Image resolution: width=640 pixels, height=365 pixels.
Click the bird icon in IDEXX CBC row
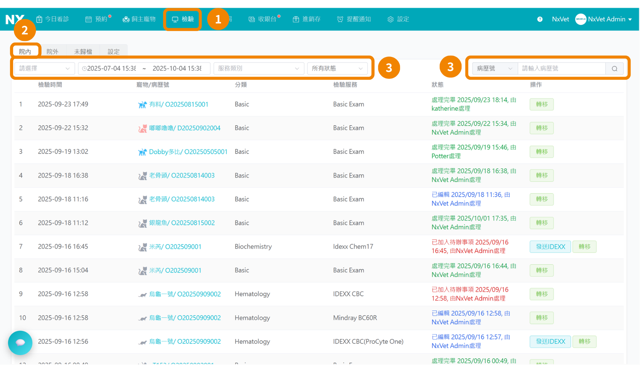(142, 294)
